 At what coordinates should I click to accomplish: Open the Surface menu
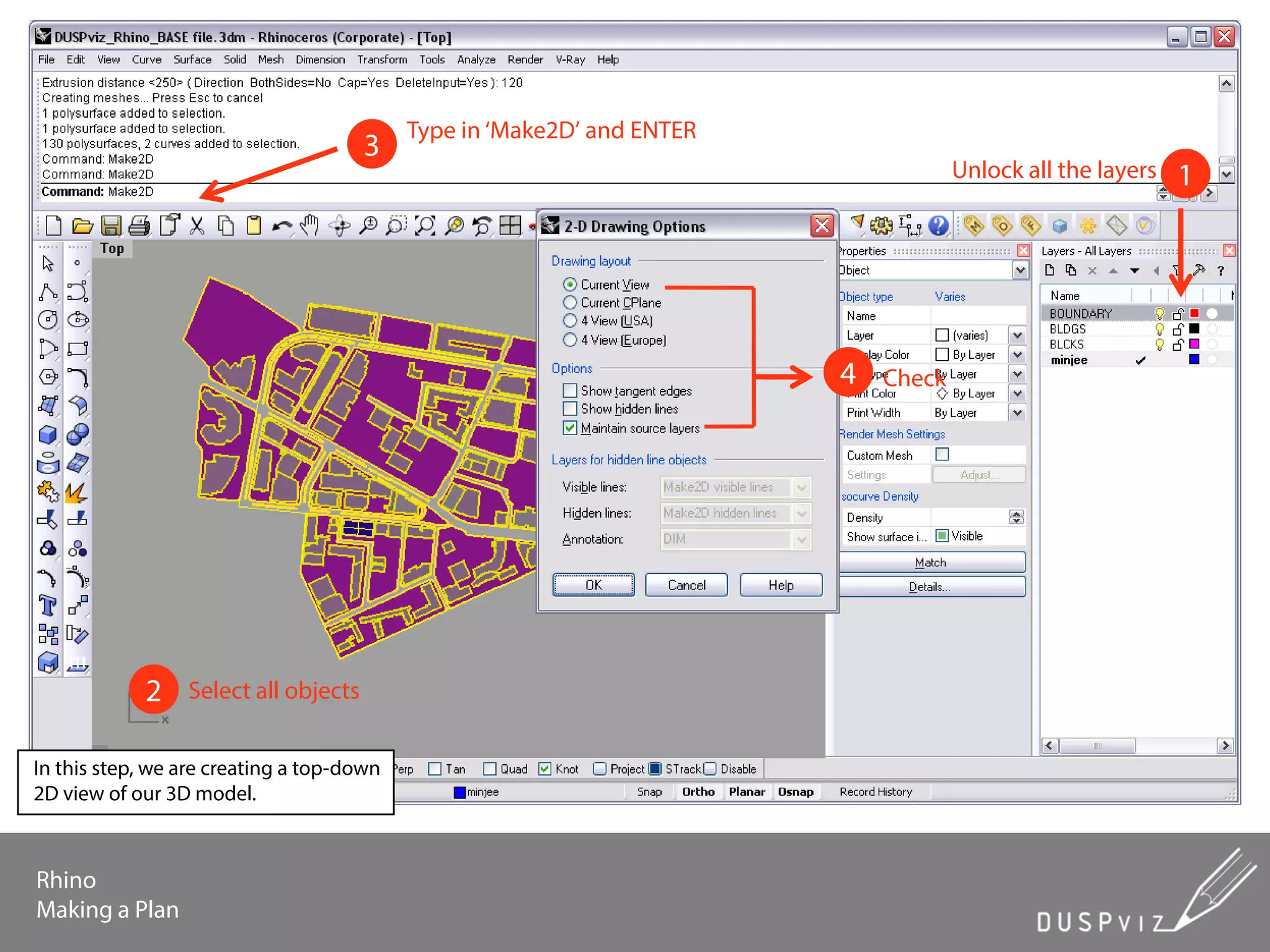192,59
